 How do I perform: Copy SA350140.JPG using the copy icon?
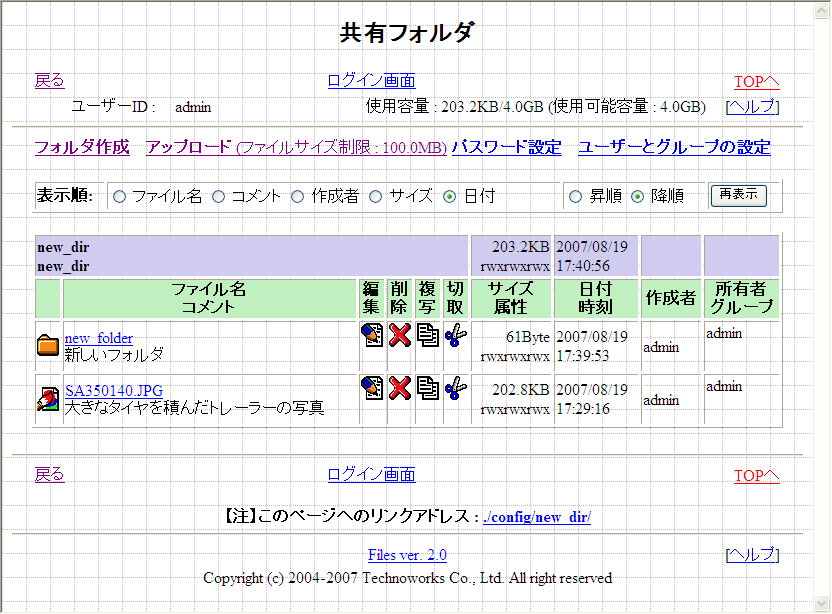click(x=428, y=388)
